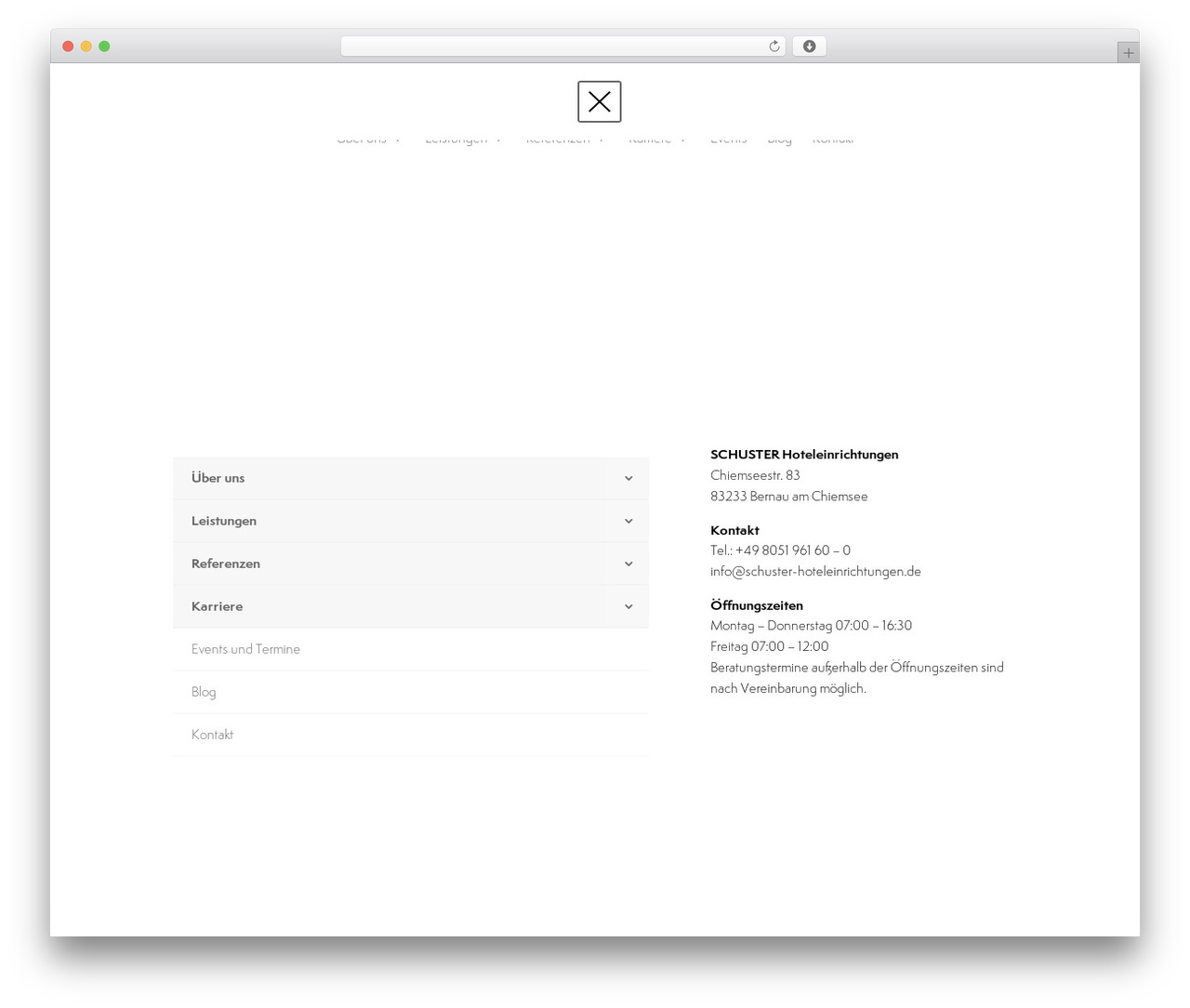Expand the Referenzen chevron
1190x1008 pixels.
628,564
